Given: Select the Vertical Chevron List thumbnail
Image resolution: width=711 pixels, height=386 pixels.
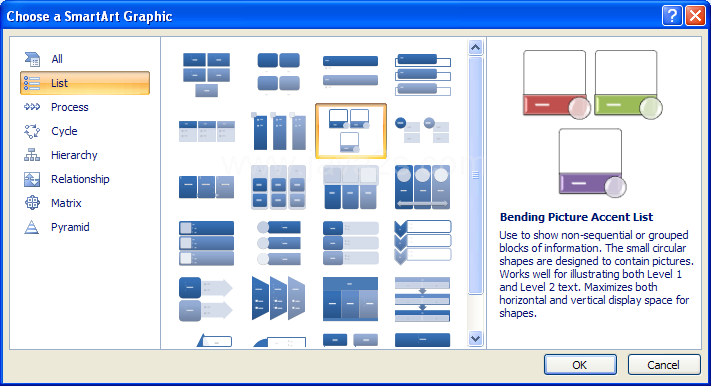Looking at the screenshot, I should (x=423, y=243).
